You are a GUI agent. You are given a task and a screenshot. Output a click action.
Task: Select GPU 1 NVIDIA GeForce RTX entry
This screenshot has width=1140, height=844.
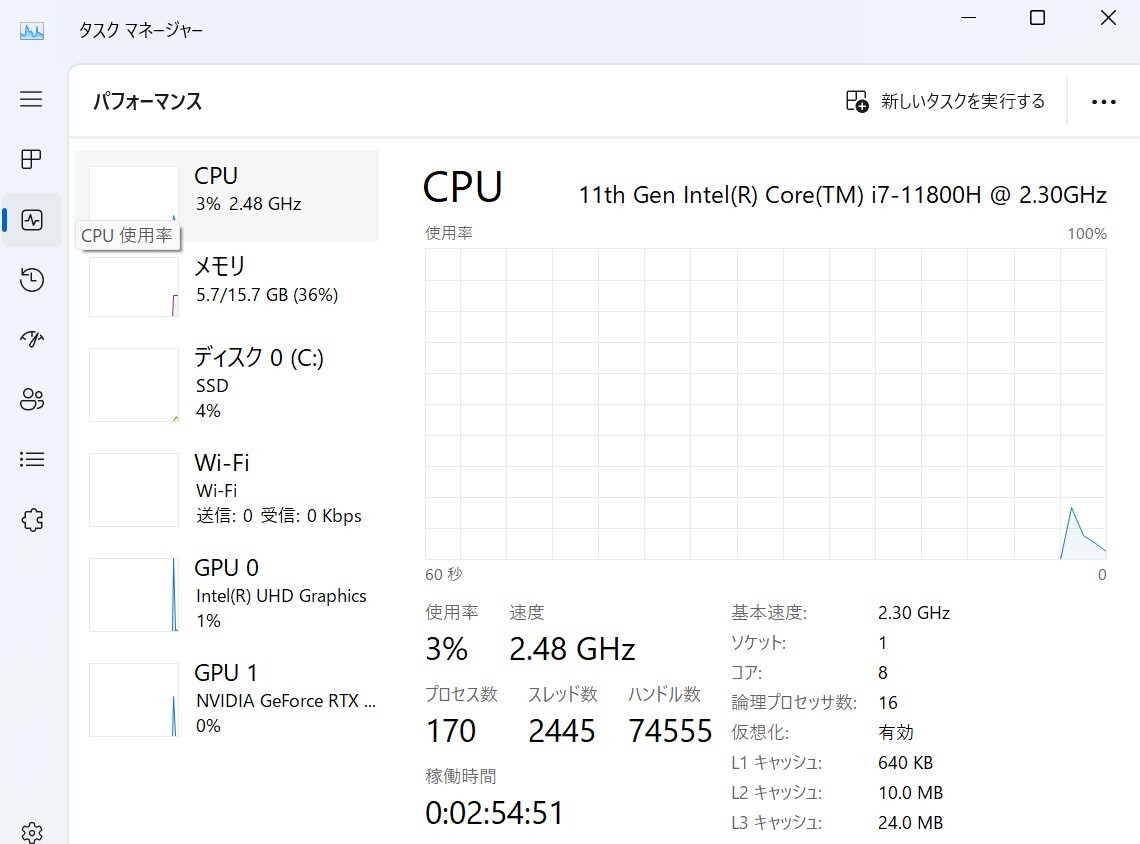pos(227,699)
